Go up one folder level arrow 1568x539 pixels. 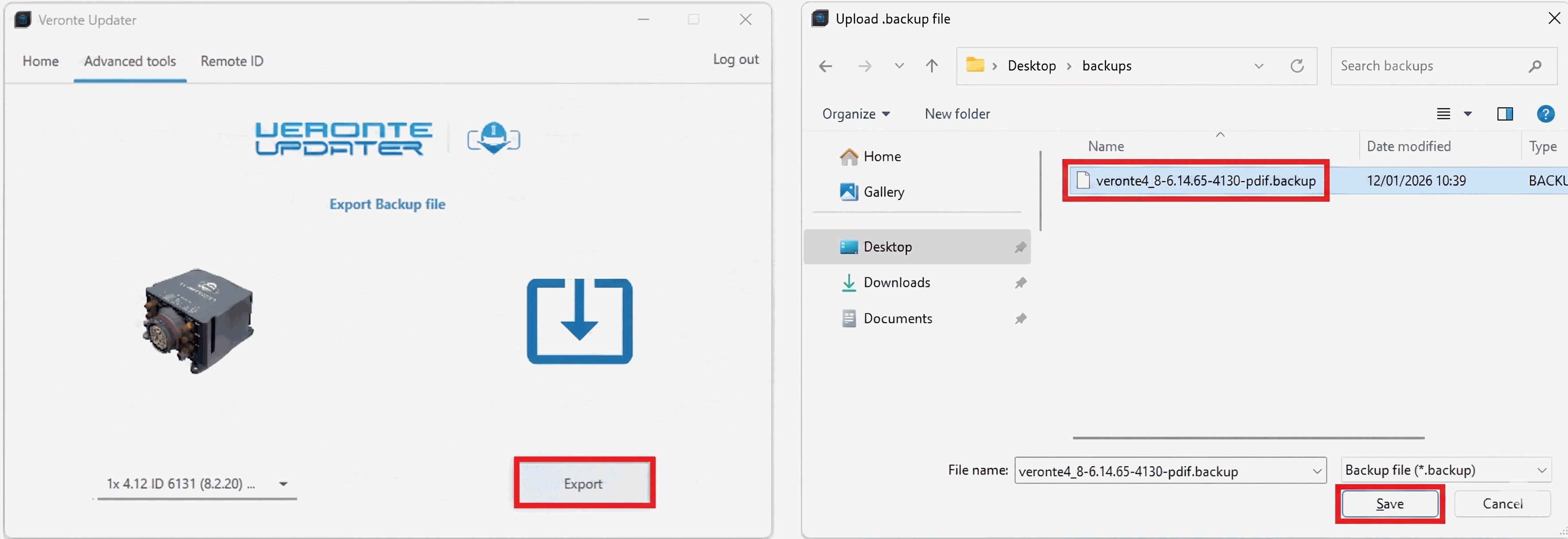point(931,66)
